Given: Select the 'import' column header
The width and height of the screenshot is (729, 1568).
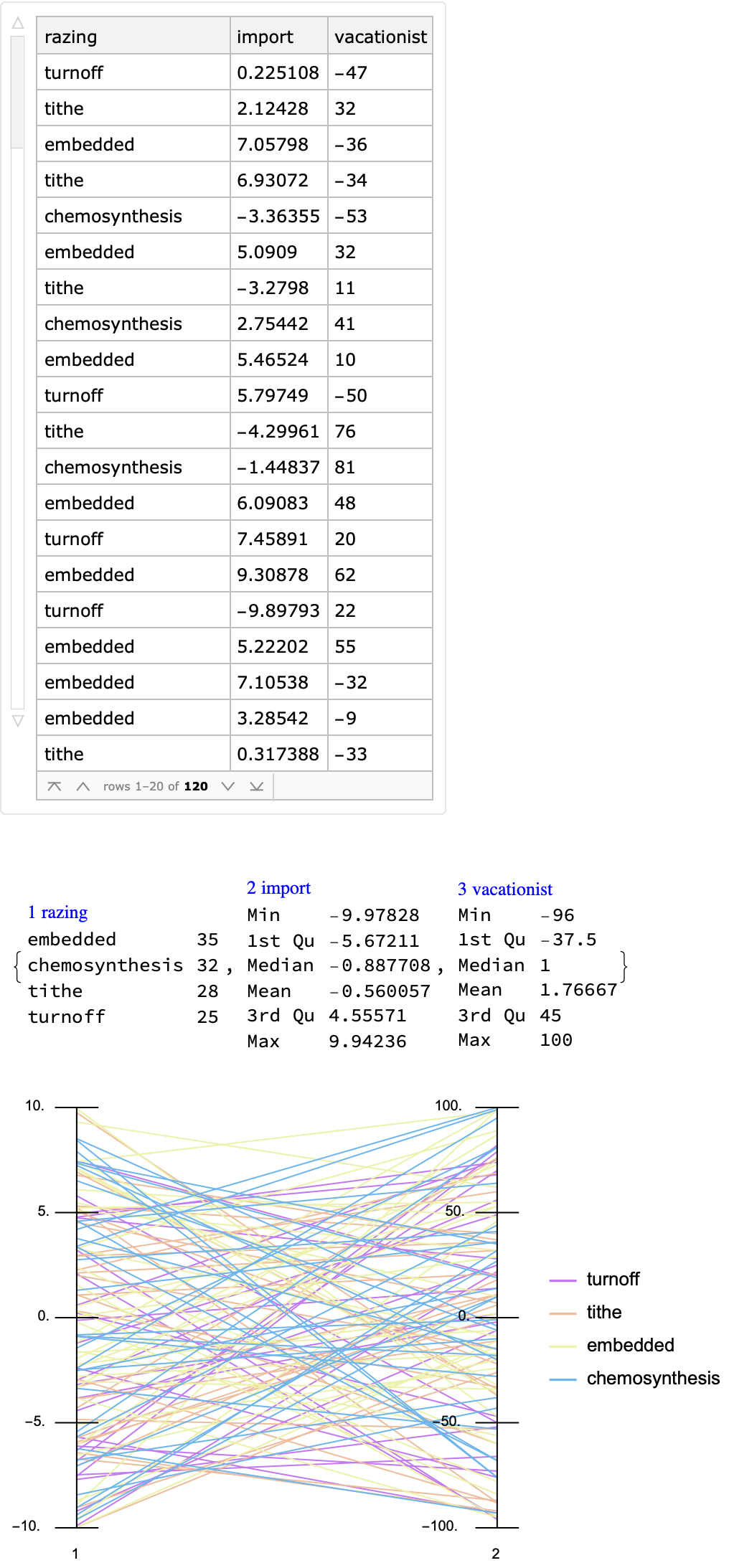Looking at the screenshot, I should 278,37.
